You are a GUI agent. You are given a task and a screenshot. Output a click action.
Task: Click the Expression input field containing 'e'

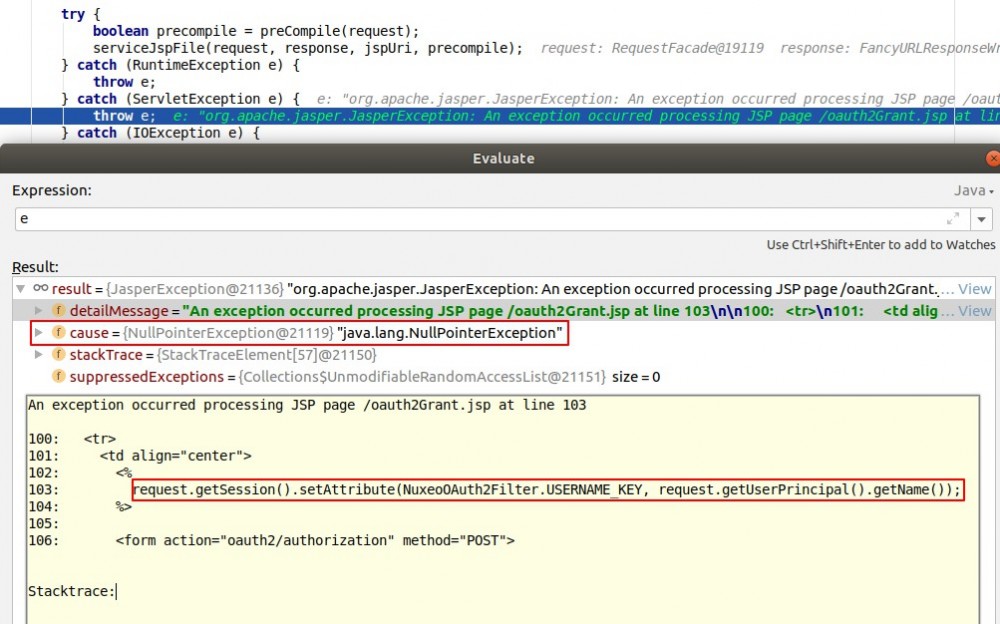tap(492, 219)
